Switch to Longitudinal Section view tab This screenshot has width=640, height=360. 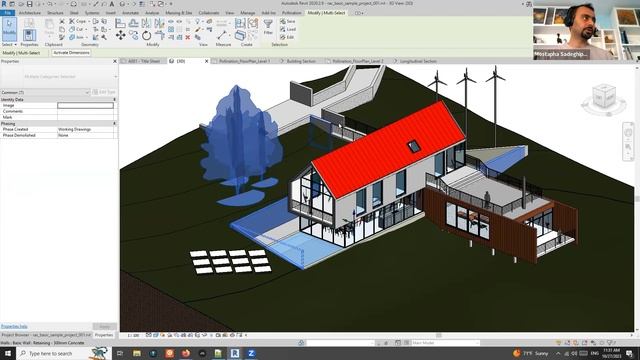point(418,61)
